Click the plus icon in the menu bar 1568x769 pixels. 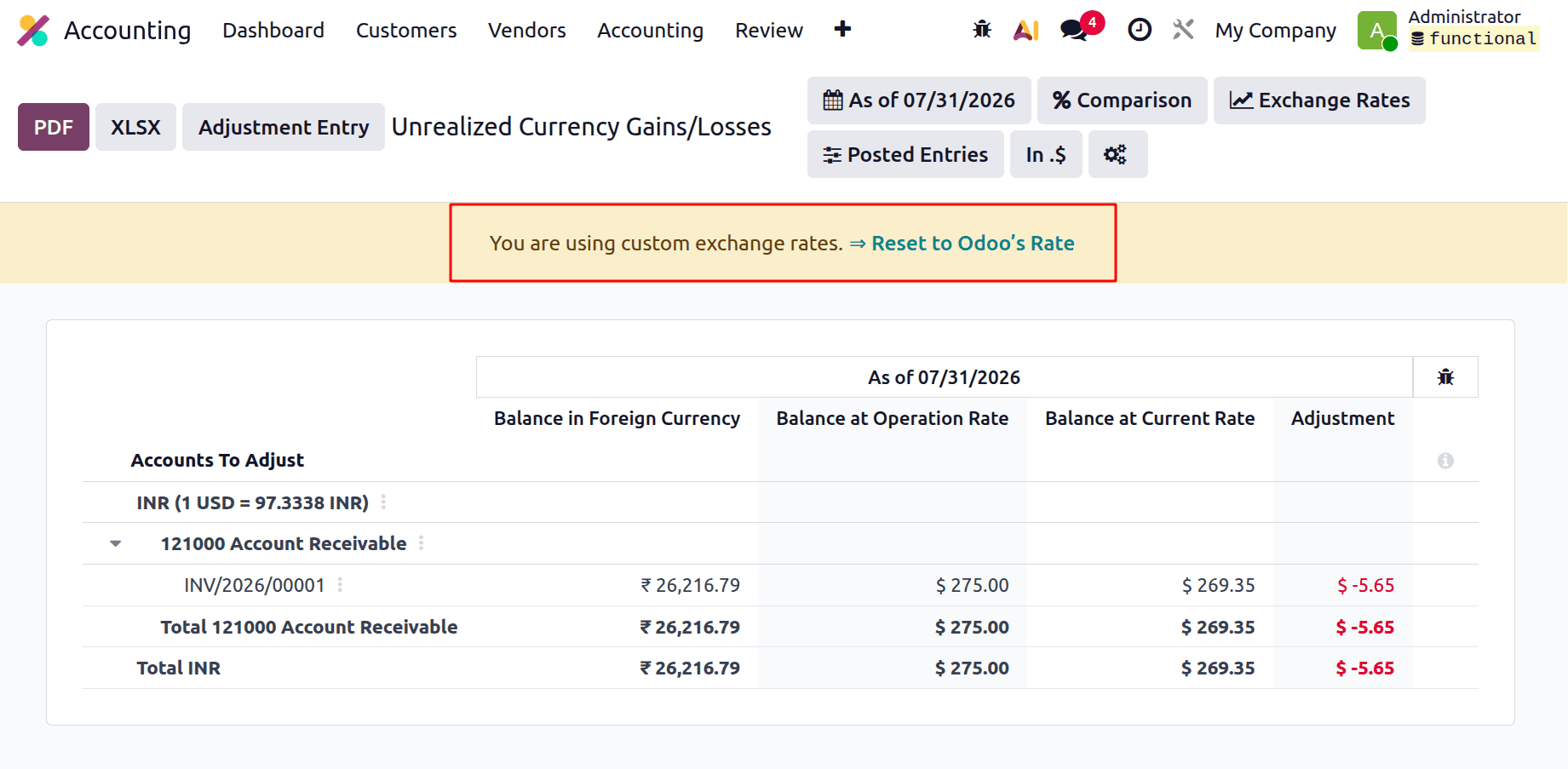(x=842, y=29)
